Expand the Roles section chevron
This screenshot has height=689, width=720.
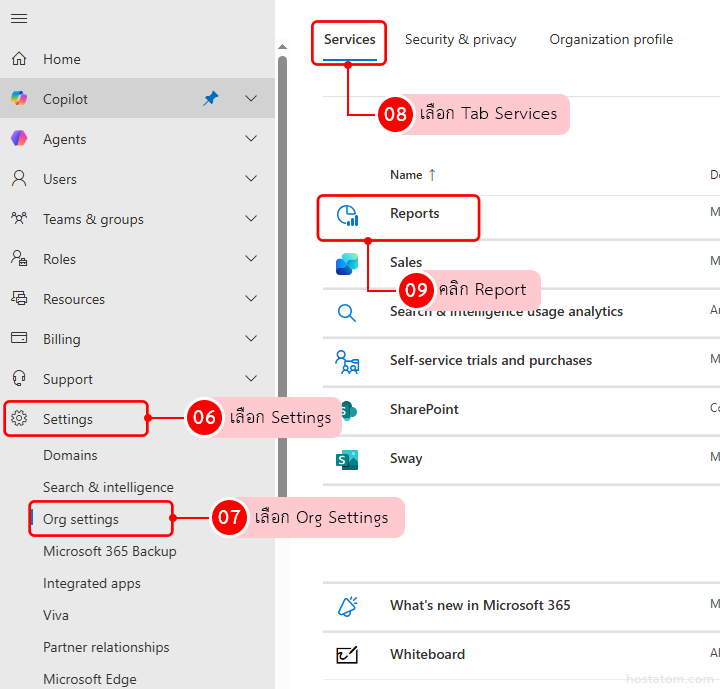[x=251, y=259]
